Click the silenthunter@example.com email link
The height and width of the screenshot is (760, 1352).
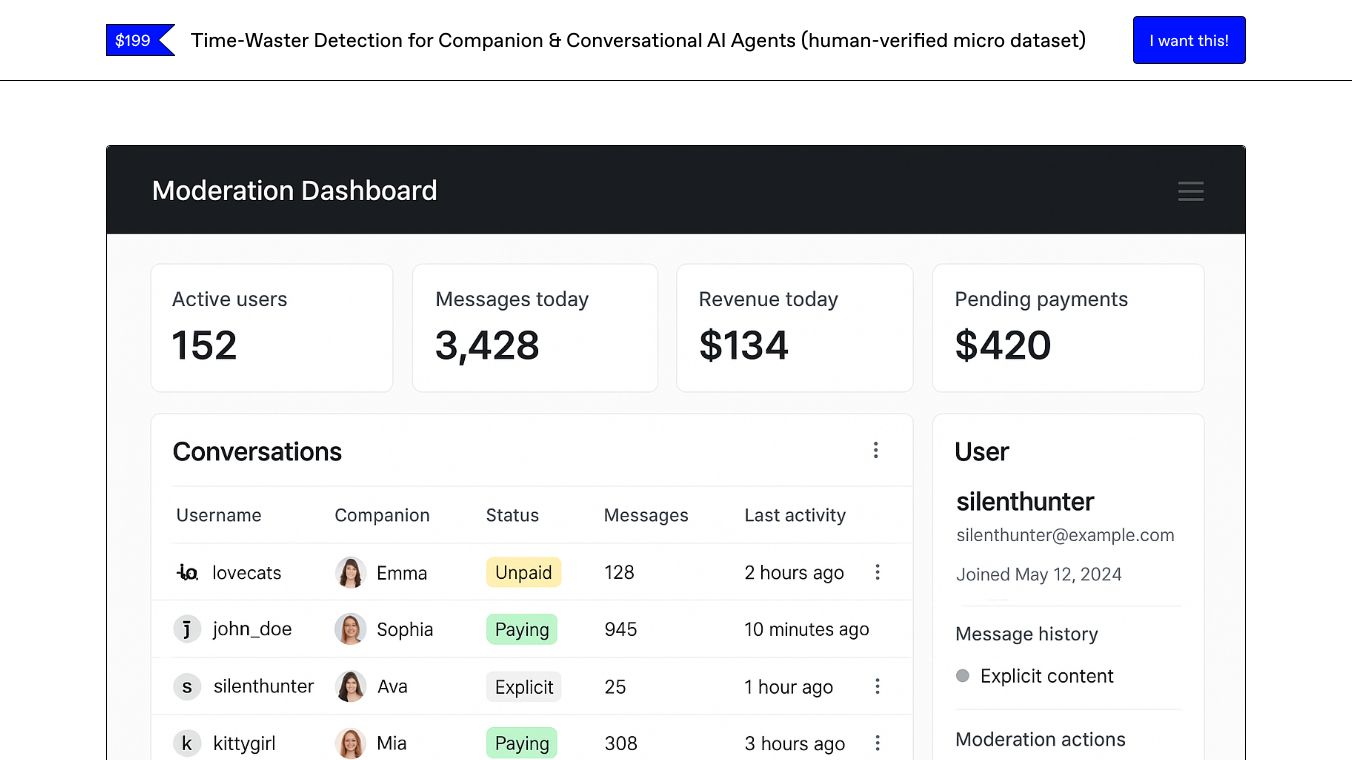pos(1065,535)
